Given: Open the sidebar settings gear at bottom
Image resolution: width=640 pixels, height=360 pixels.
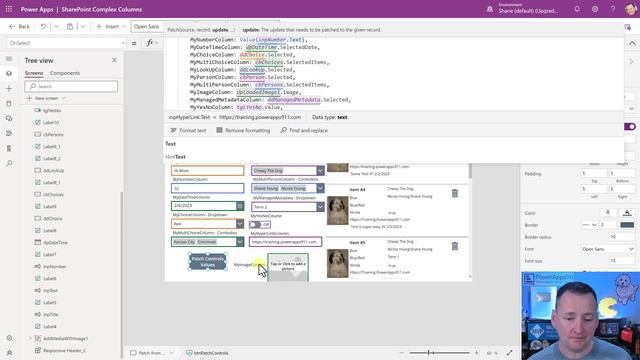Looking at the screenshot, I should click(9, 338).
